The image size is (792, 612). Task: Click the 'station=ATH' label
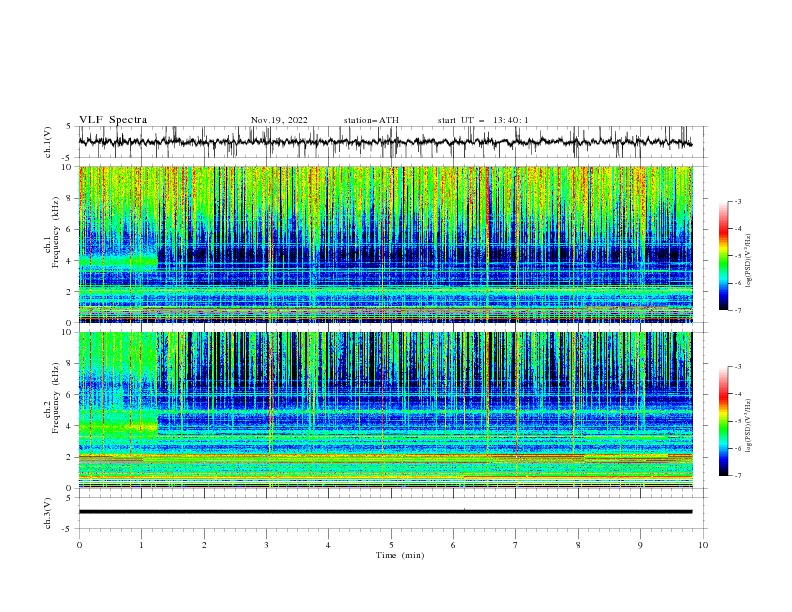(x=371, y=120)
